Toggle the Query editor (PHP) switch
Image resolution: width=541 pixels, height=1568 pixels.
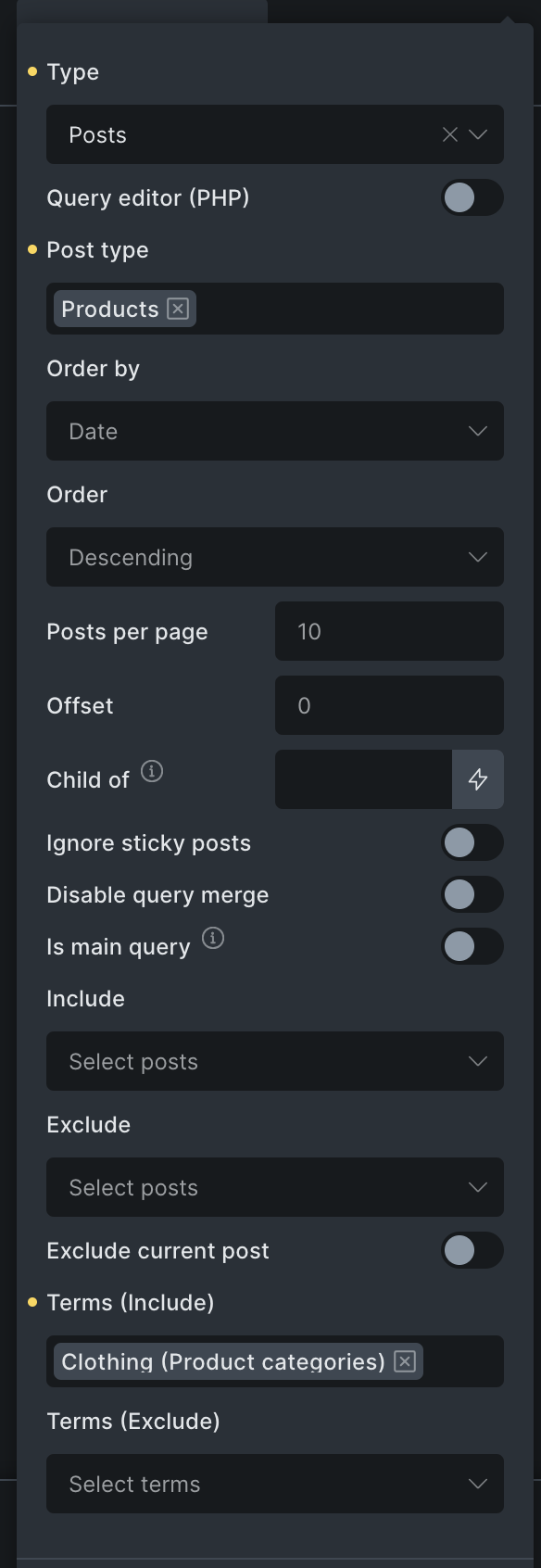coord(472,197)
